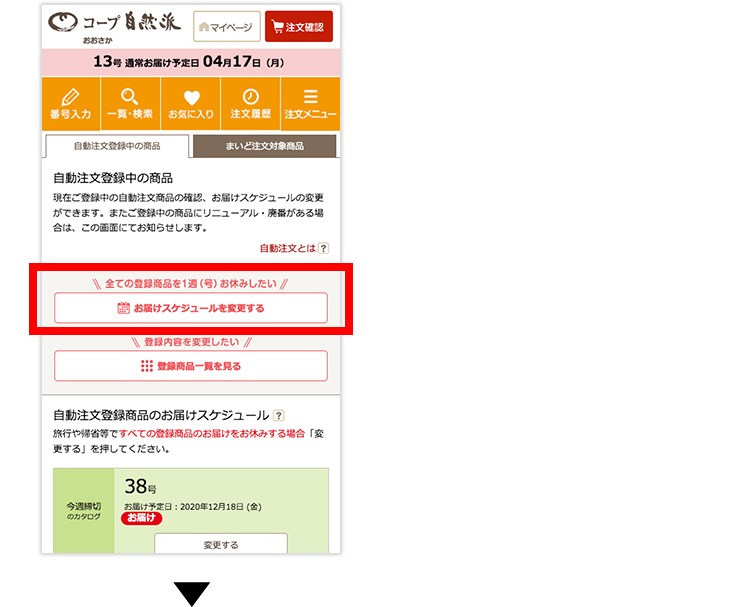Click the question mark beside 自動注文登録商品のお届けスケジュール
Image resolution: width=750 pixels, height=607 pixels.
pos(278,415)
